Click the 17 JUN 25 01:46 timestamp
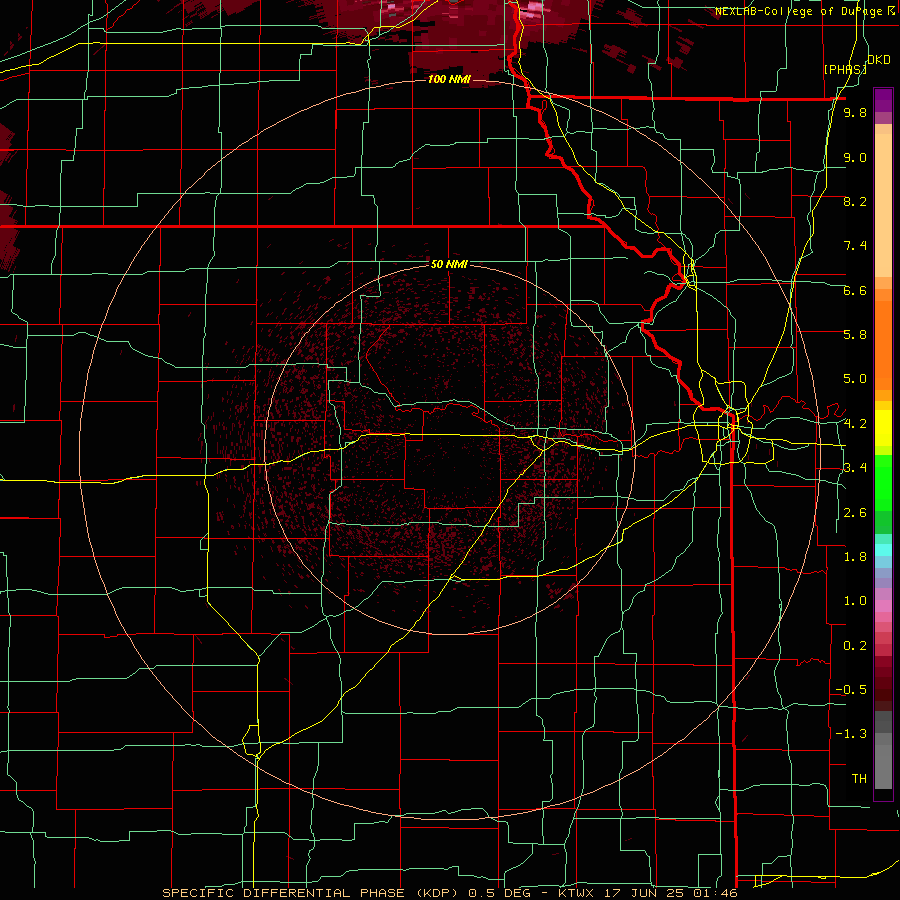 [x=671, y=893]
